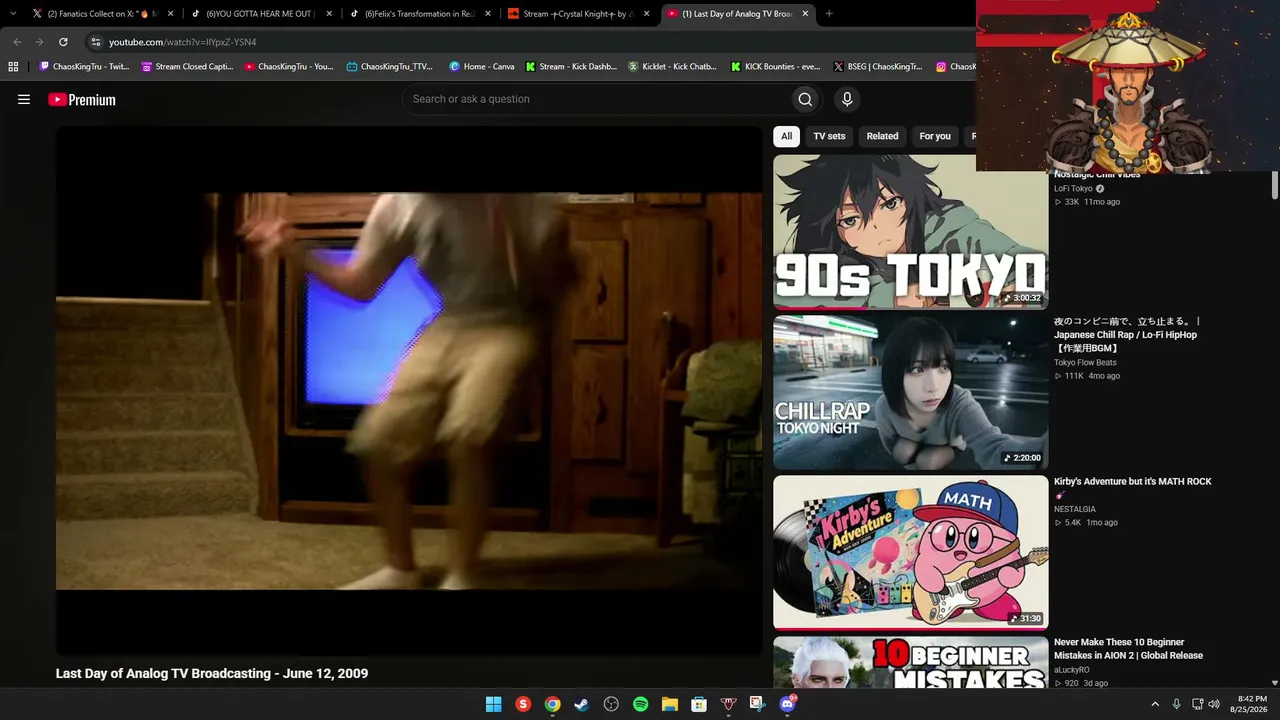Close the Fanatics Collect tab

(170, 14)
